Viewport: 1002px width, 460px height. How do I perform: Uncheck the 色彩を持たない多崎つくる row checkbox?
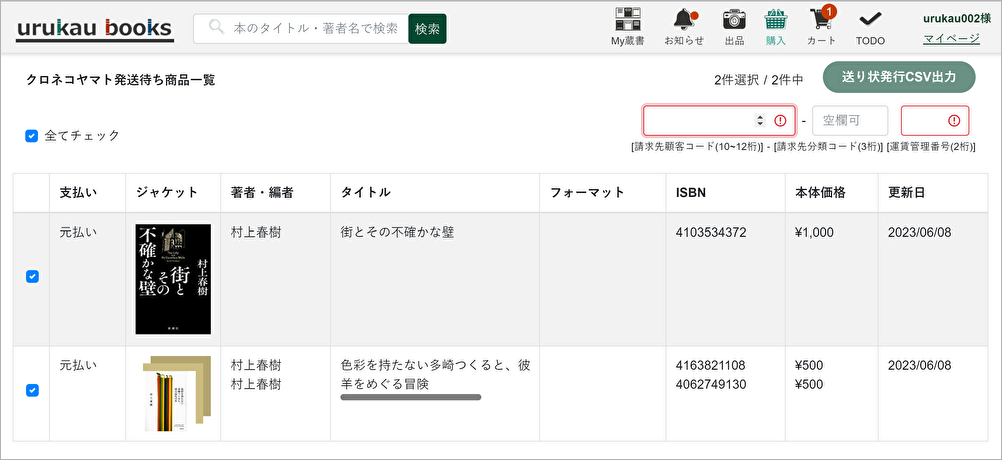click(x=32, y=390)
